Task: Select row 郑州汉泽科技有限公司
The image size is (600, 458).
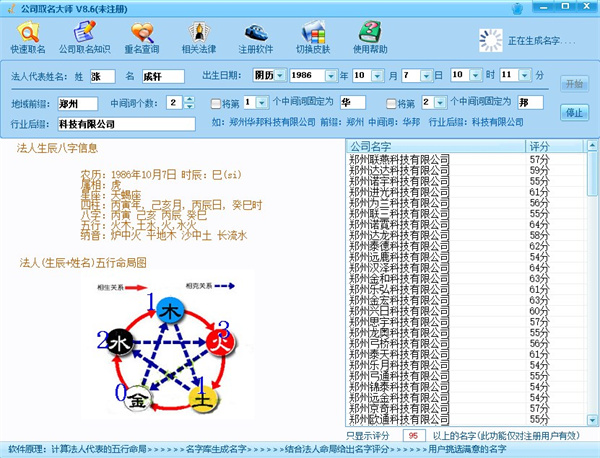Action: point(466,267)
